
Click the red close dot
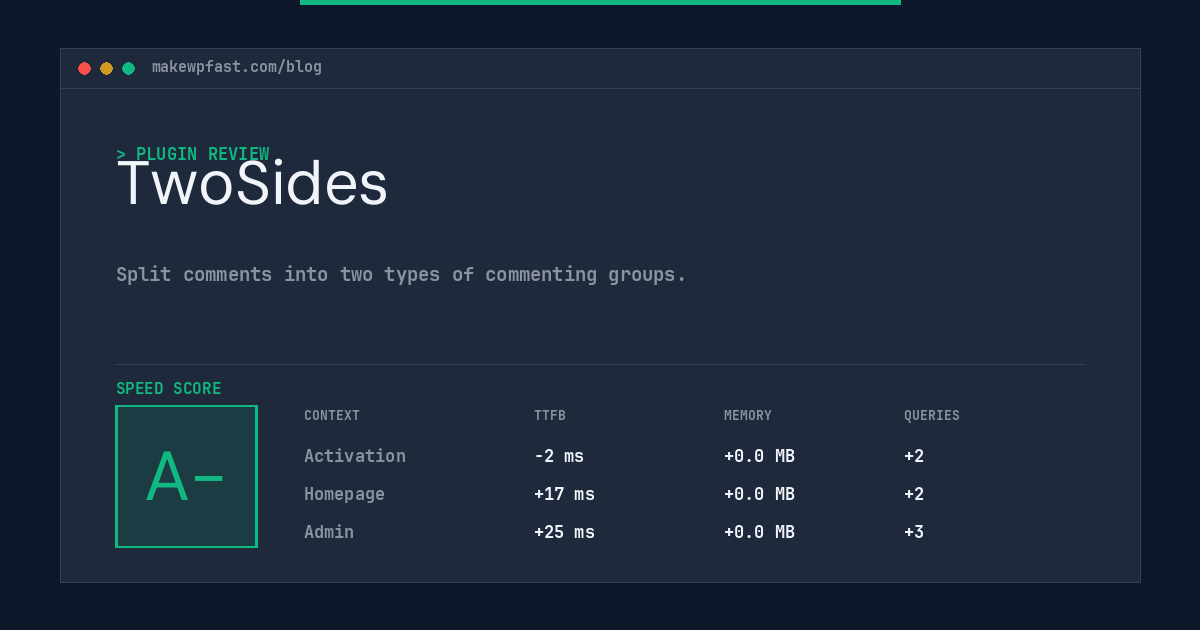click(84, 68)
